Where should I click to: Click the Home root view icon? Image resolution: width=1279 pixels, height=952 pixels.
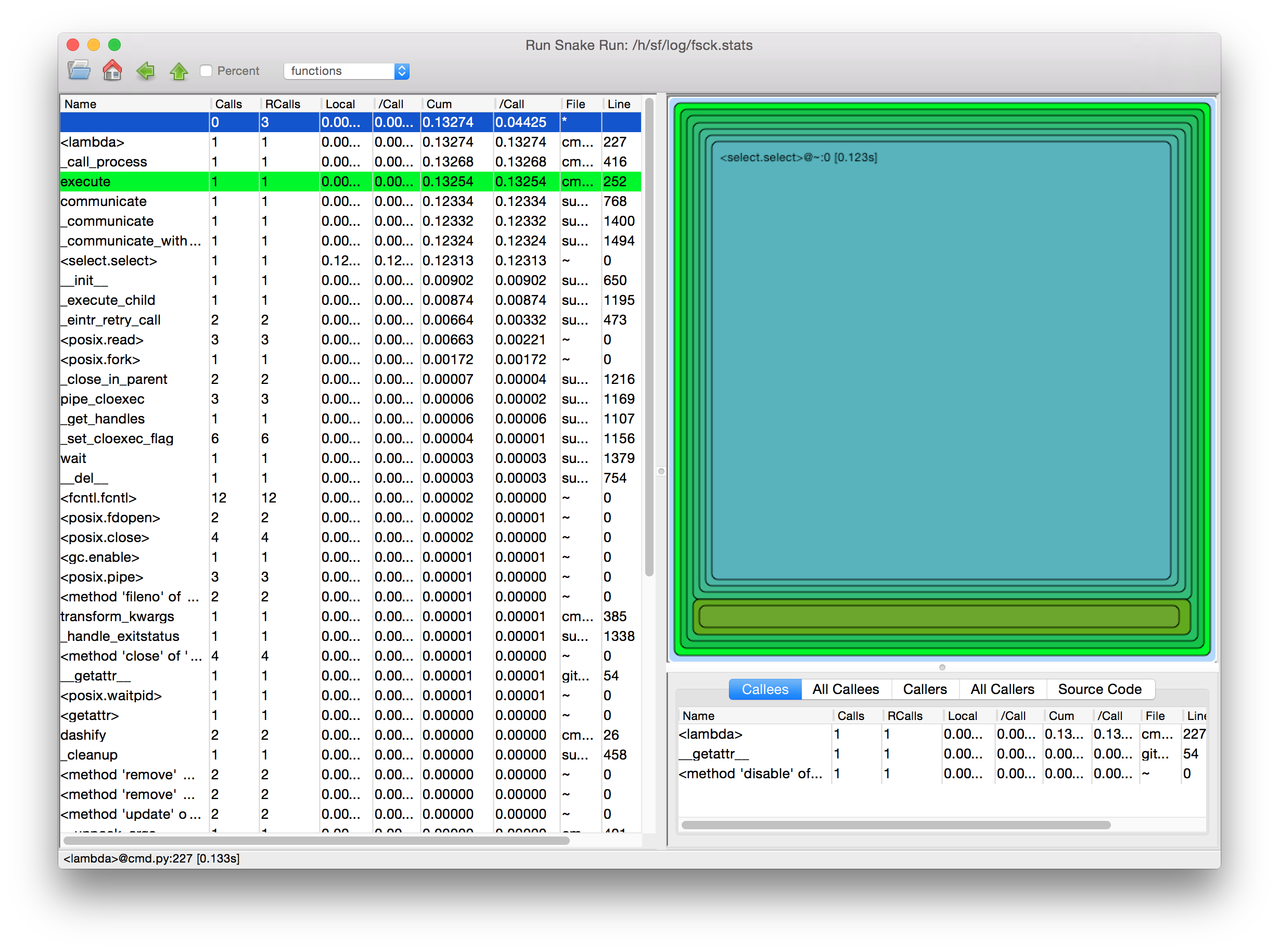pyautogui.click(x=112, y=70)
